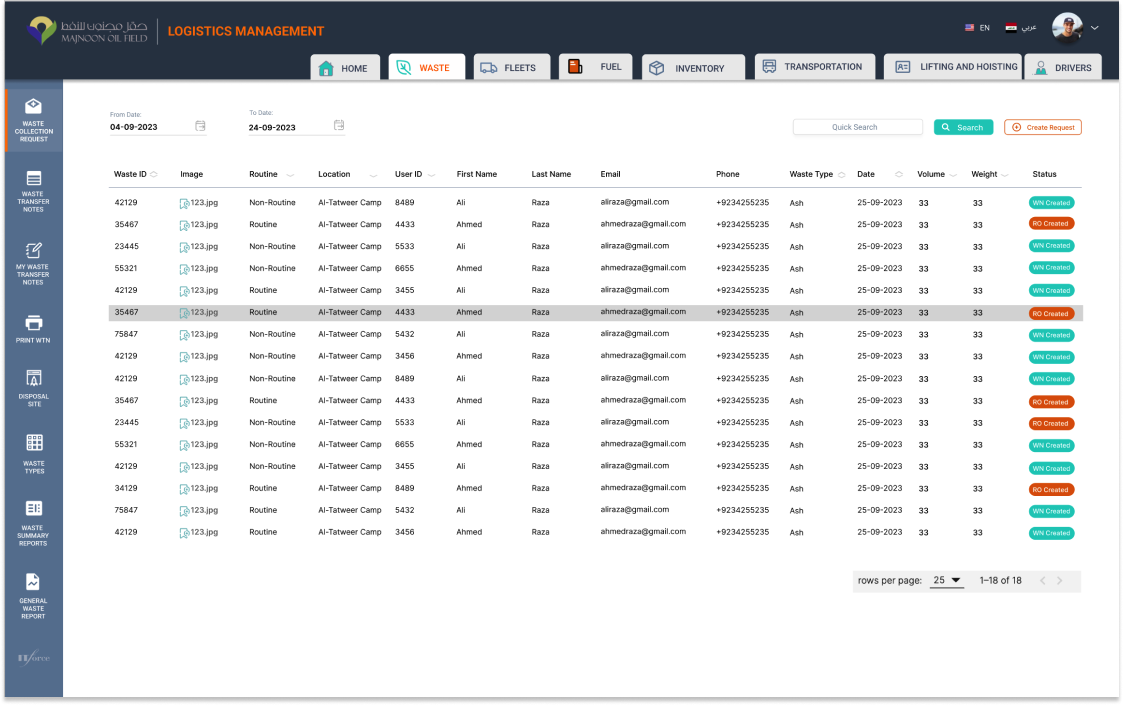Open My Waste Transfer Notes icon

pos(33,250)
